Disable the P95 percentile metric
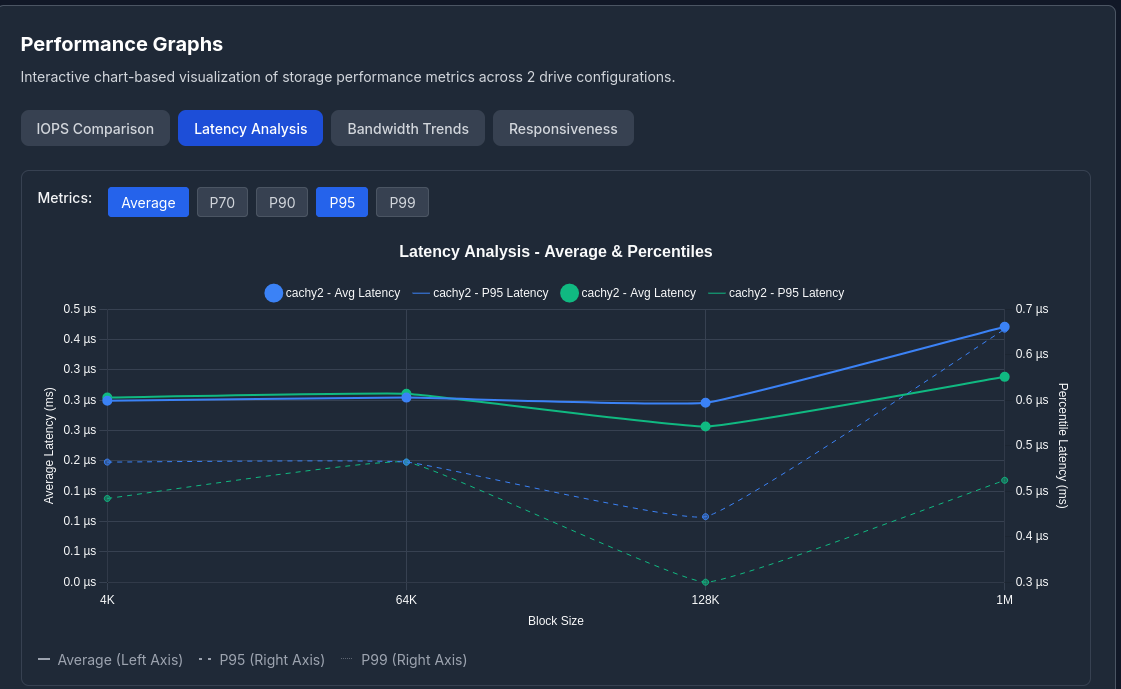The height and width of the screenshot is (689, 1121). click(x=342, y=202)
